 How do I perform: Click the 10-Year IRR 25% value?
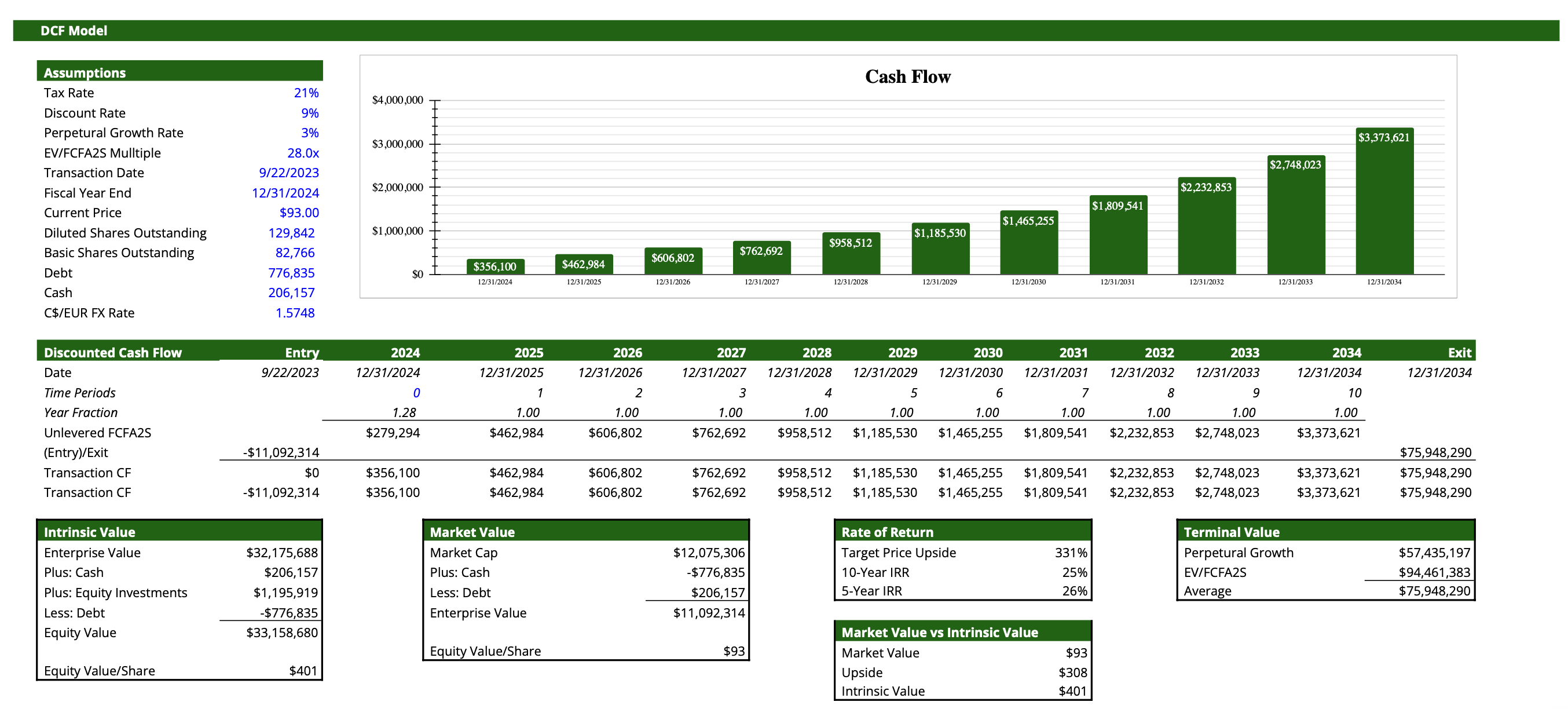pos(1074,572)
